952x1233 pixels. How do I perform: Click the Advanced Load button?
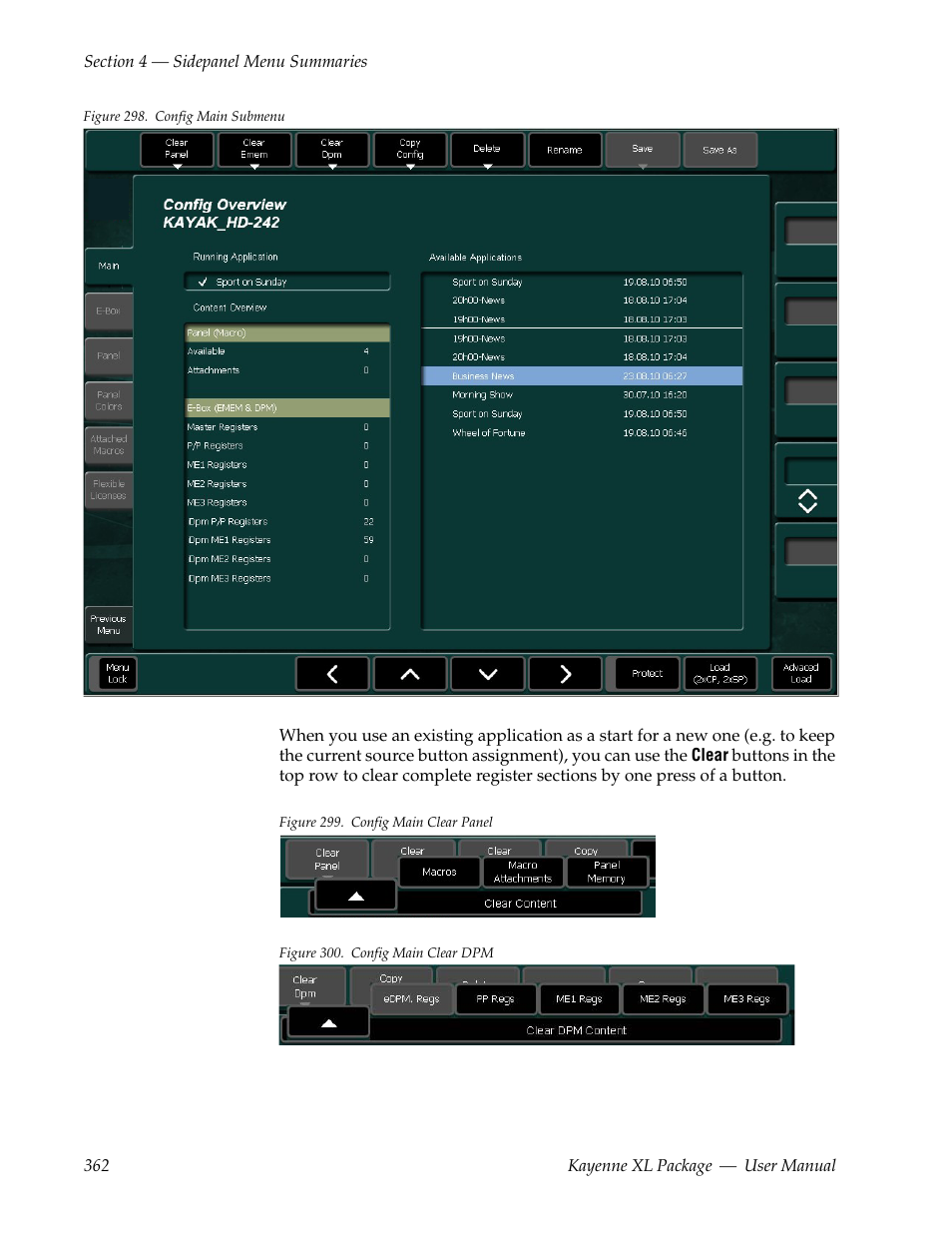800,674
